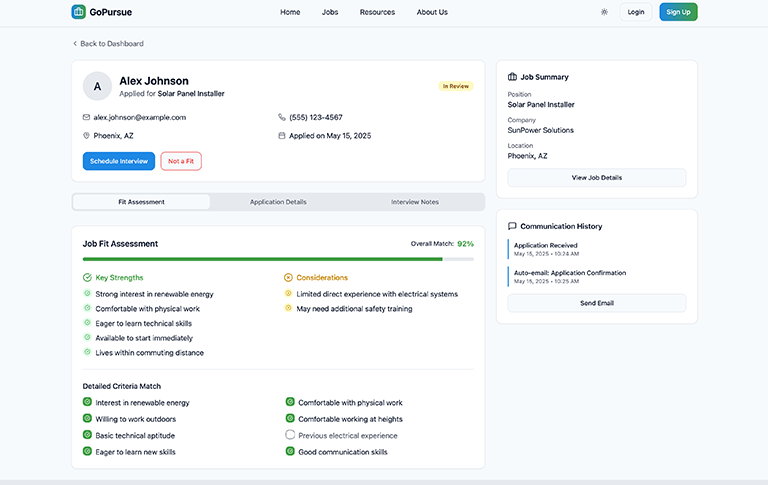Click the back arrow beside Back to Dashboard
Image resolution: width=768 pixels, height=485 pixels.
coord(75,44)
